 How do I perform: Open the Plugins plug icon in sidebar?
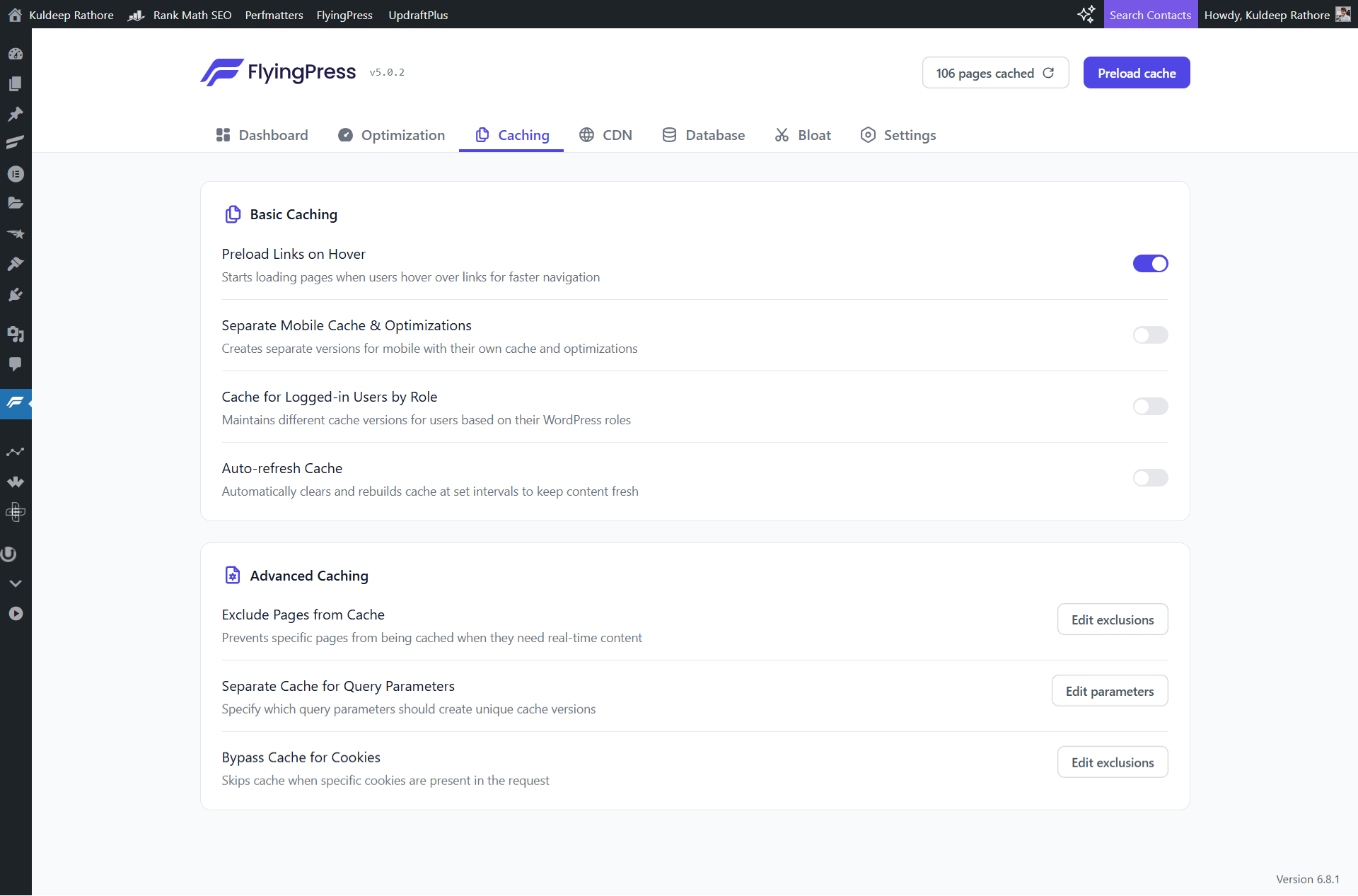[x=16, y=294]
